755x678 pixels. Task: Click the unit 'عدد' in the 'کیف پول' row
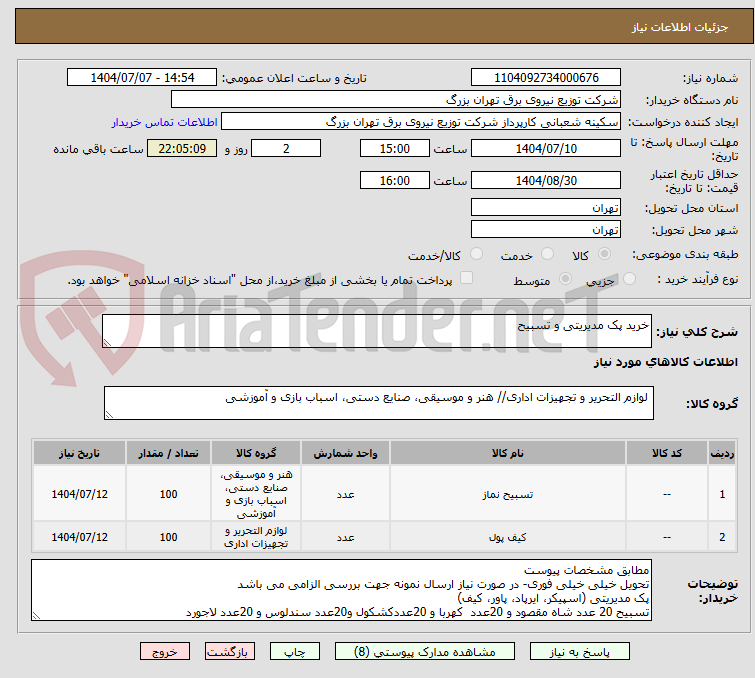[345, 537]
